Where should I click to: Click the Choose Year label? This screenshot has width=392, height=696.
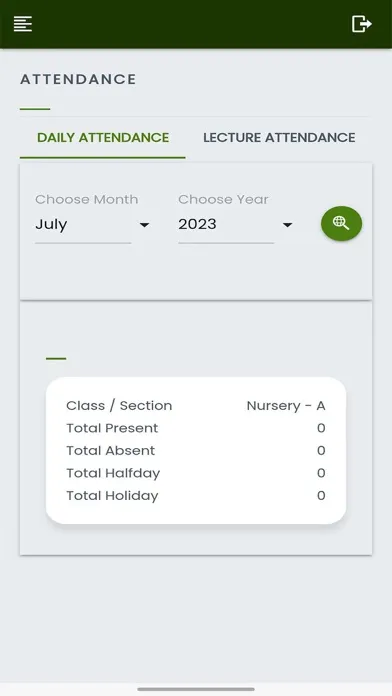pyautogui.click(x=223, y=199)
